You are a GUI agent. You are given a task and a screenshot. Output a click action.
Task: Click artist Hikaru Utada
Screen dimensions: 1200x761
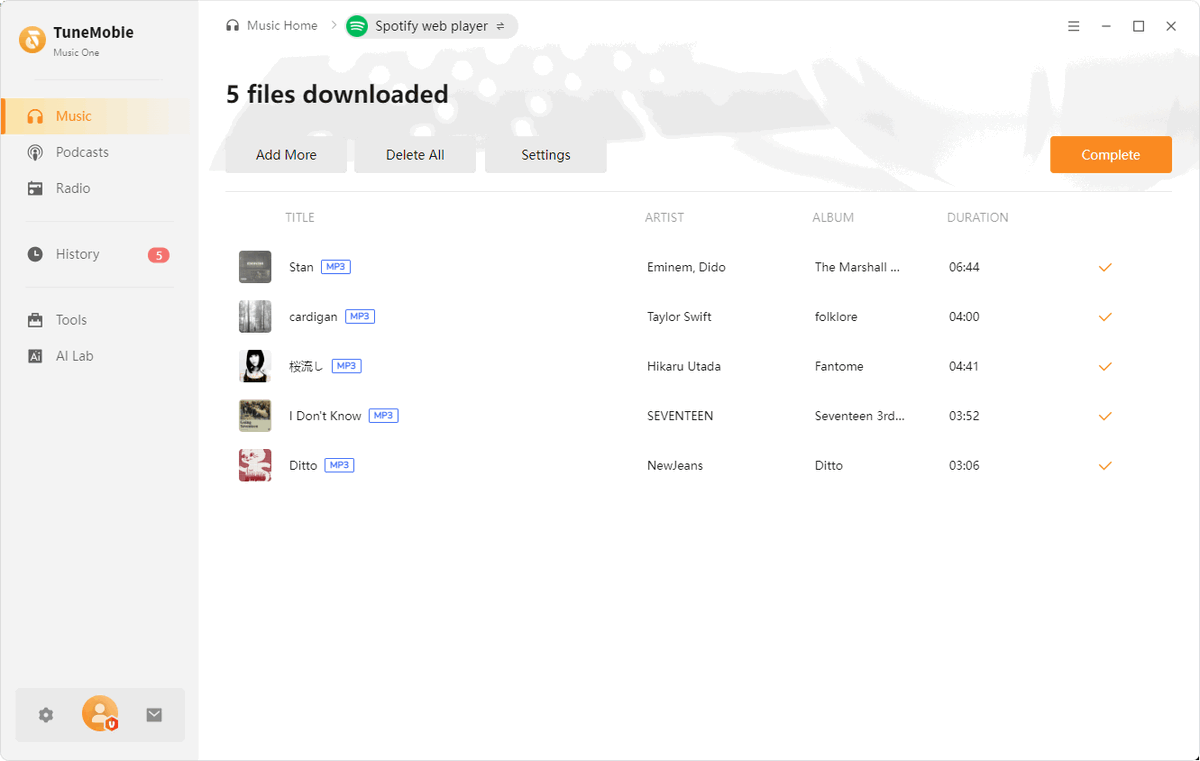point(684,366)
